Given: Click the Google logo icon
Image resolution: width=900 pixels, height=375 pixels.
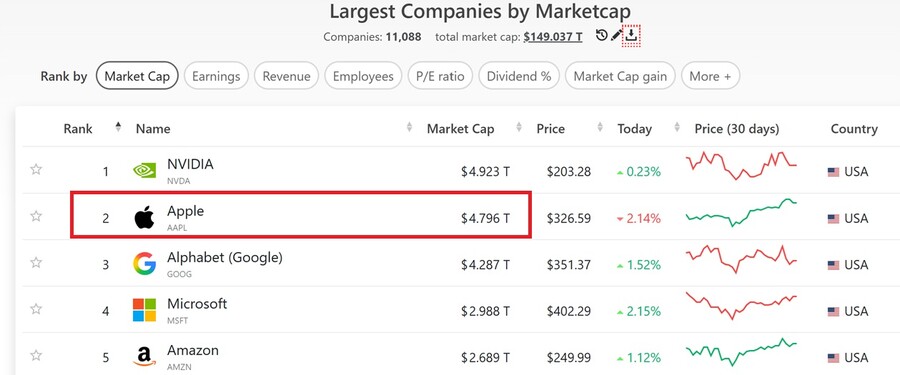Looking at the screenshot, I should [144, 264].
